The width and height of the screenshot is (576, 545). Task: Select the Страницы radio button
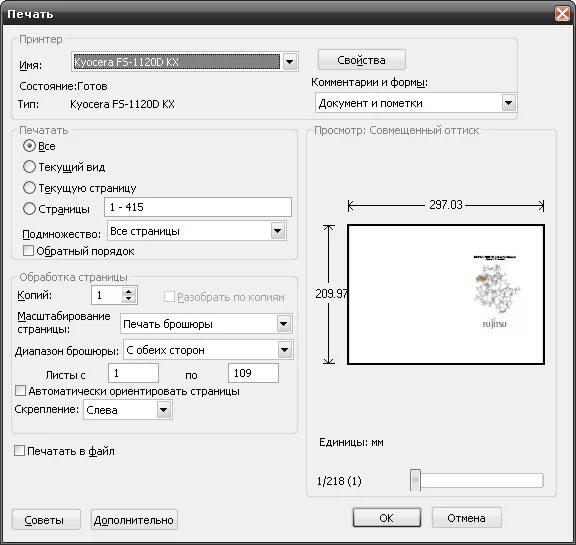(29, 209)
